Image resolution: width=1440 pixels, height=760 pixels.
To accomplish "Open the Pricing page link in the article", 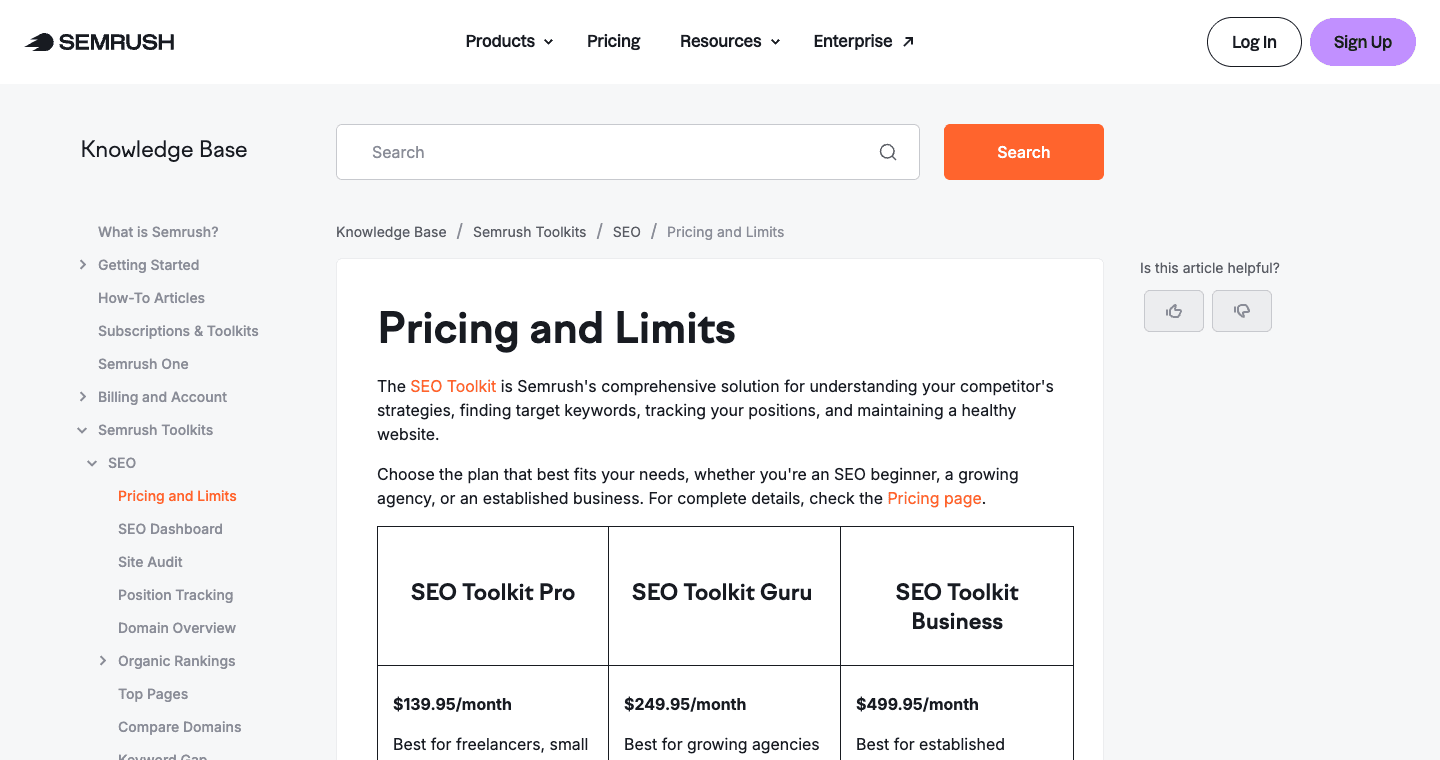I will 934,497.
